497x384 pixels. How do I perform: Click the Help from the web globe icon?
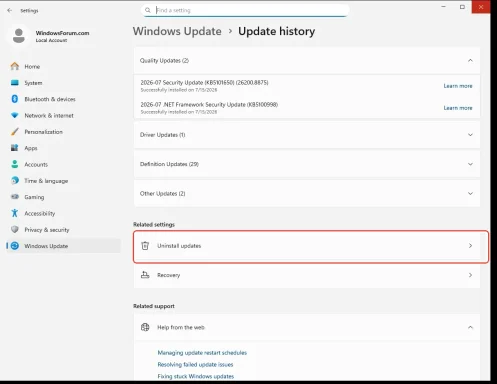145,327
